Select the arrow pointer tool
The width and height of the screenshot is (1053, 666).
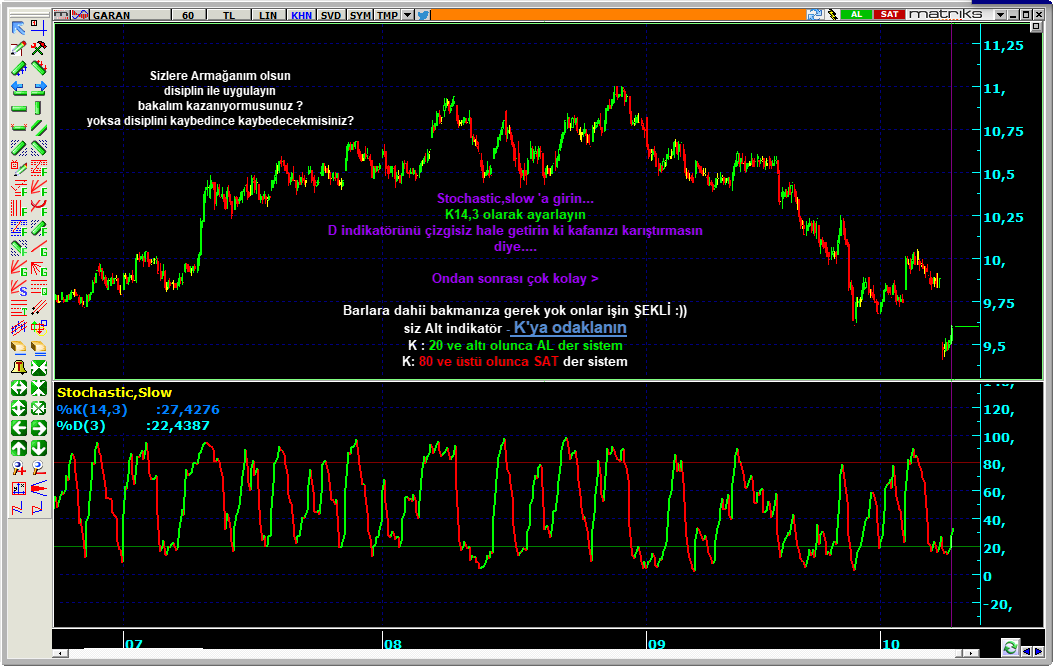click(x=18, y=28)
